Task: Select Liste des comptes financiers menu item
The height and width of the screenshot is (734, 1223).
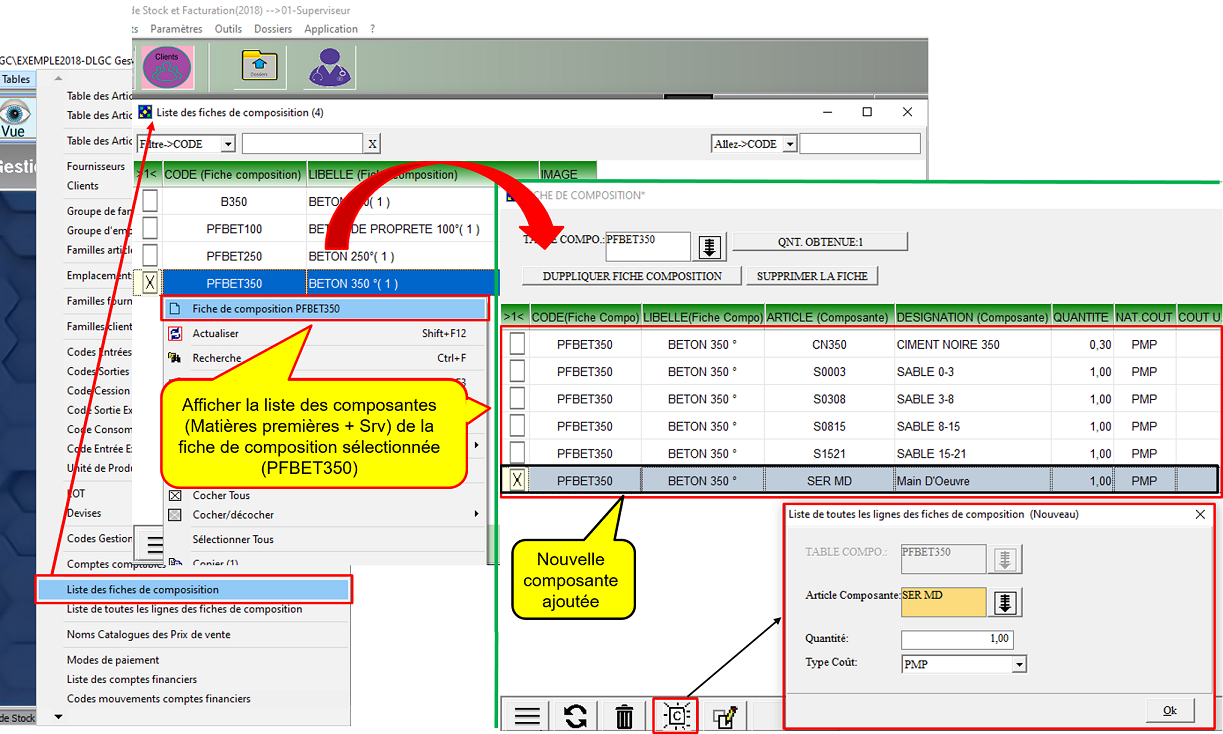Action: pyautogui.click(x=132, y=679)
